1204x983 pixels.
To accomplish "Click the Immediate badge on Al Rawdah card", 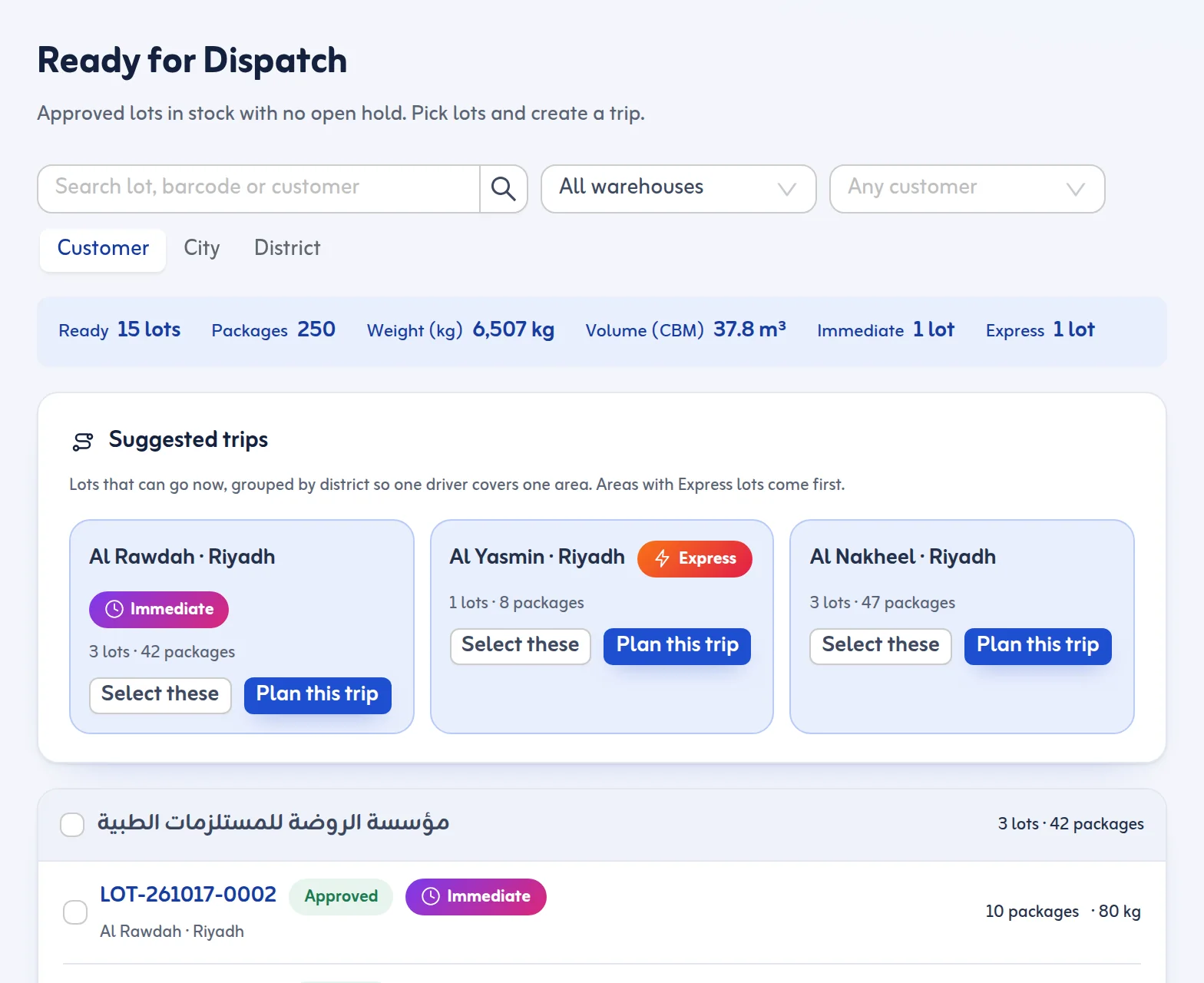I will coord(159,610).
